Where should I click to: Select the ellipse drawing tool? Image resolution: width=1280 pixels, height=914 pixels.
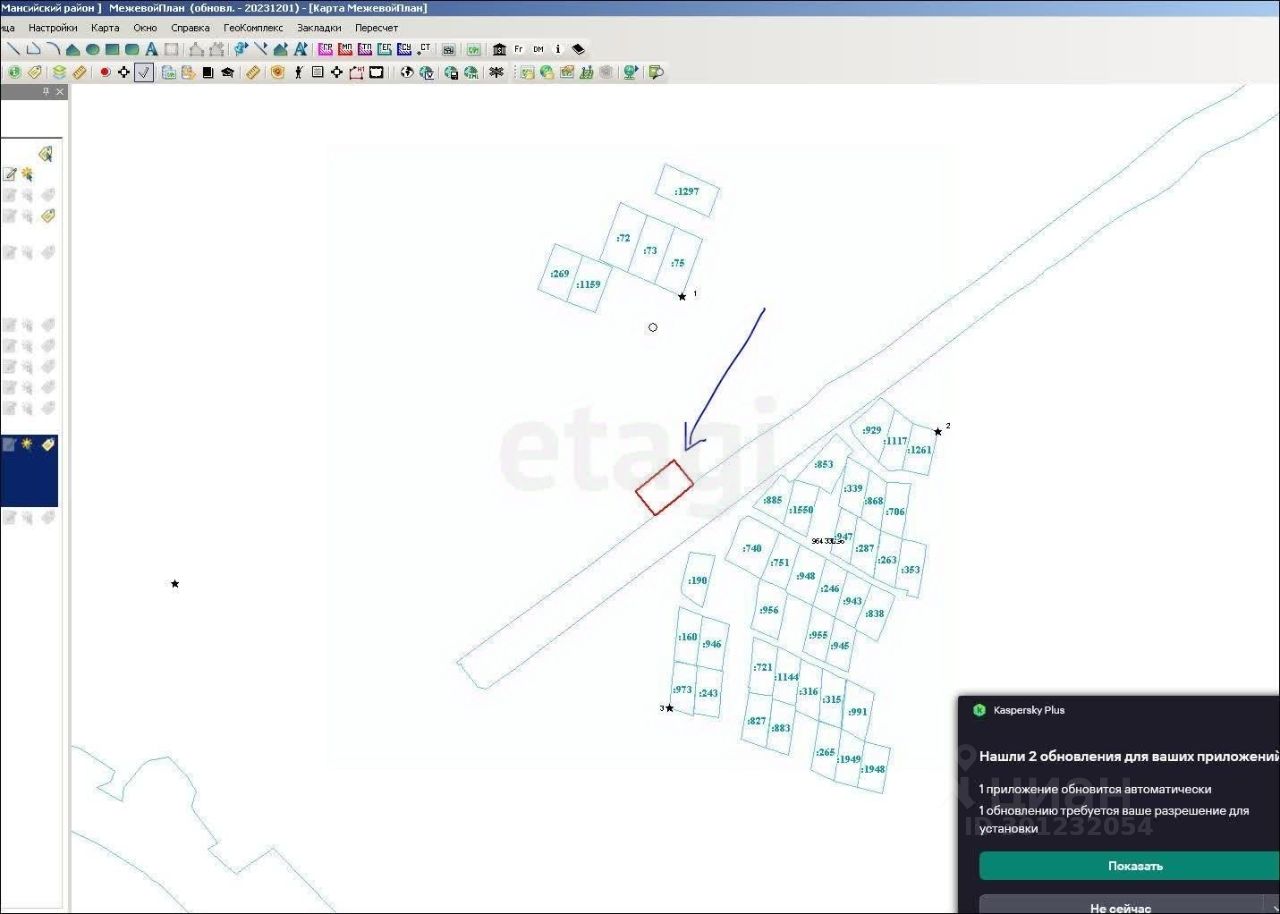[92, 49]
